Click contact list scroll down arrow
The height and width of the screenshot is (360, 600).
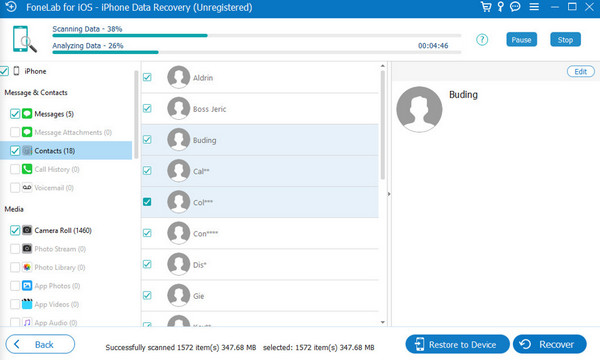[x=383, y=323]
